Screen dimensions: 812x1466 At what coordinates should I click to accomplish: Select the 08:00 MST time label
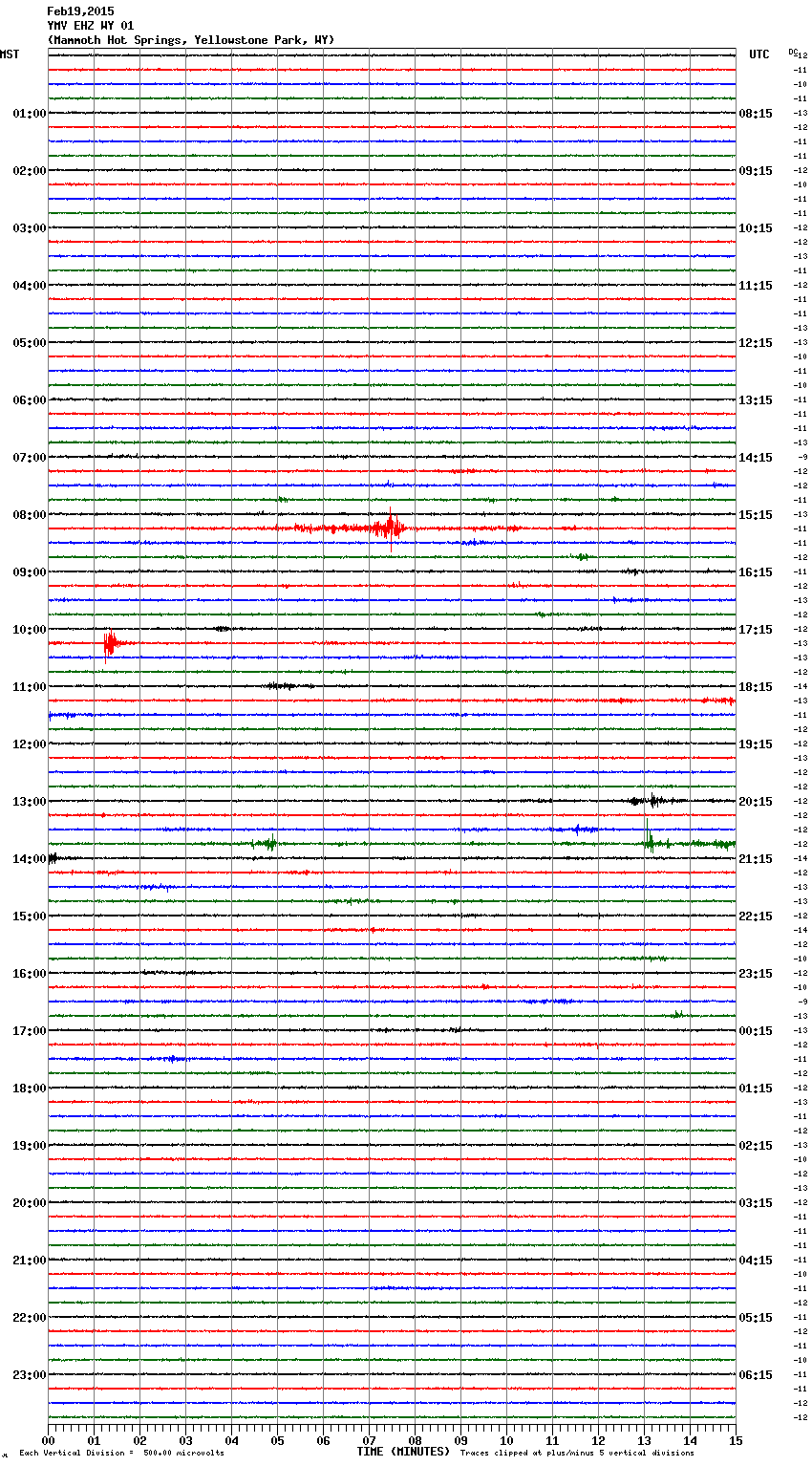(30, 515)
